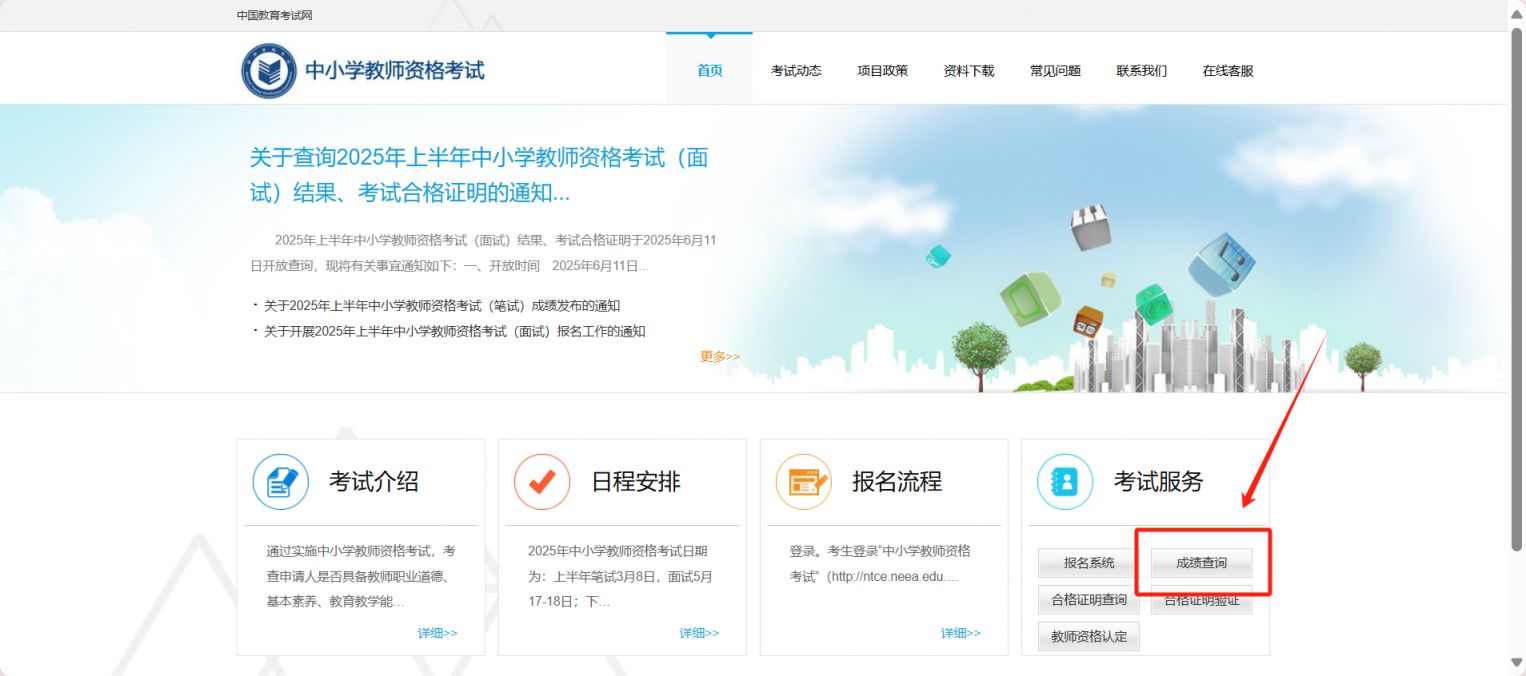Click the 日程安排 checkmark icon
This screenshot has height=676, width=1526.
(x=542, y=482)
